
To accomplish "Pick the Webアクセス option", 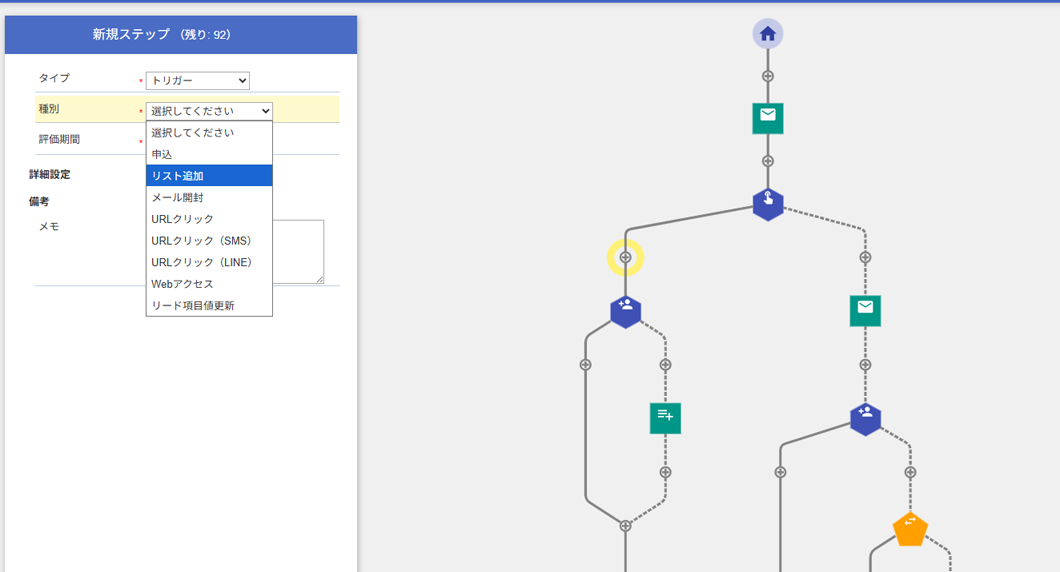I will click(208, 285).
